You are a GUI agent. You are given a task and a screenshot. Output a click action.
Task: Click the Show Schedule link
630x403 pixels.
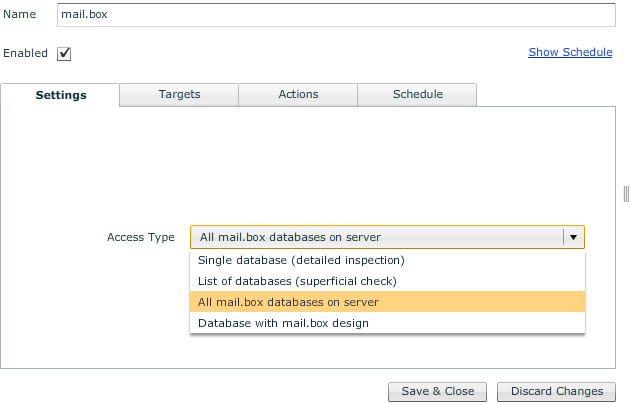[x=570, y=52]
